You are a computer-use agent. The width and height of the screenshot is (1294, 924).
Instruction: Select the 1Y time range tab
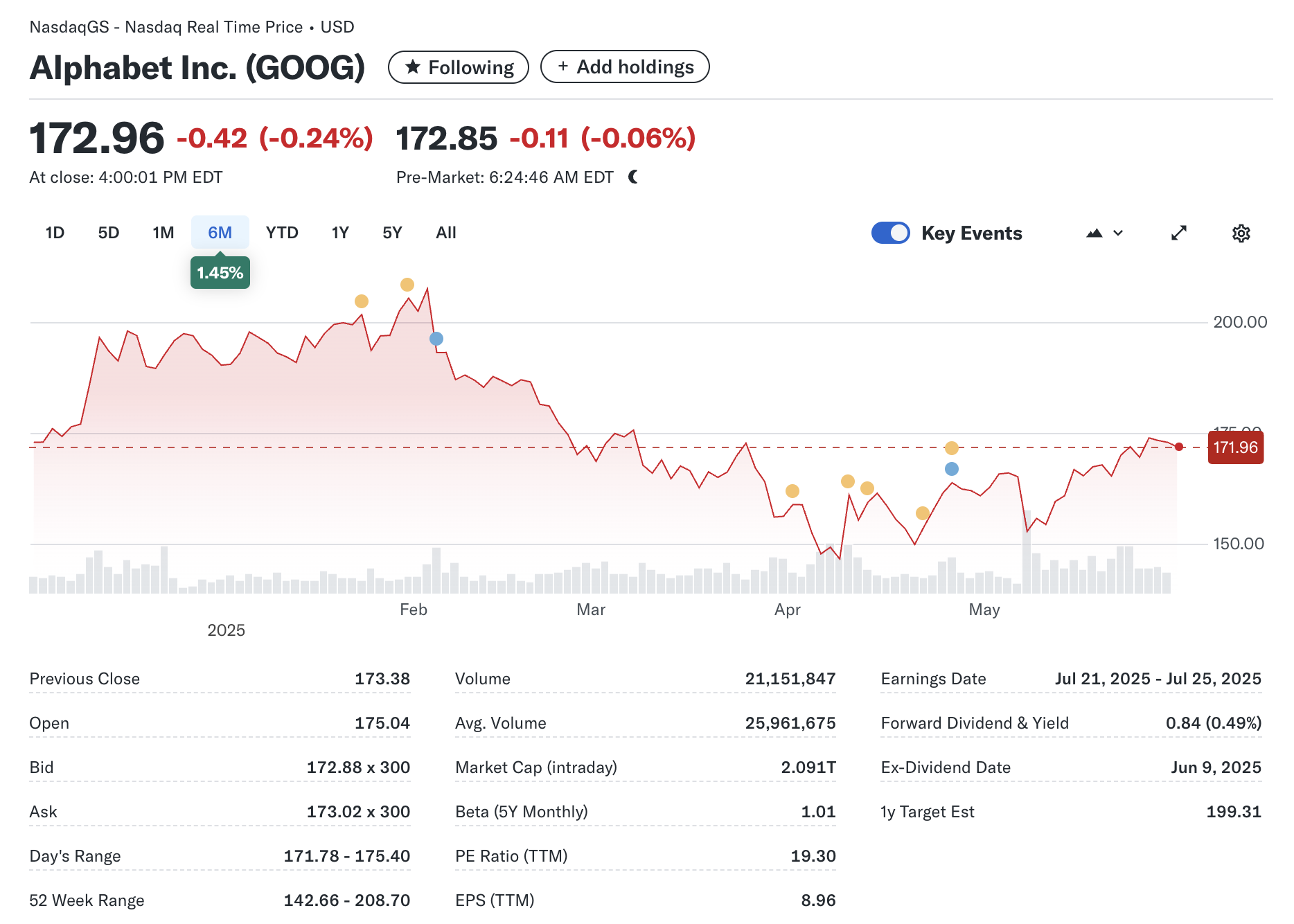(340, 233)
